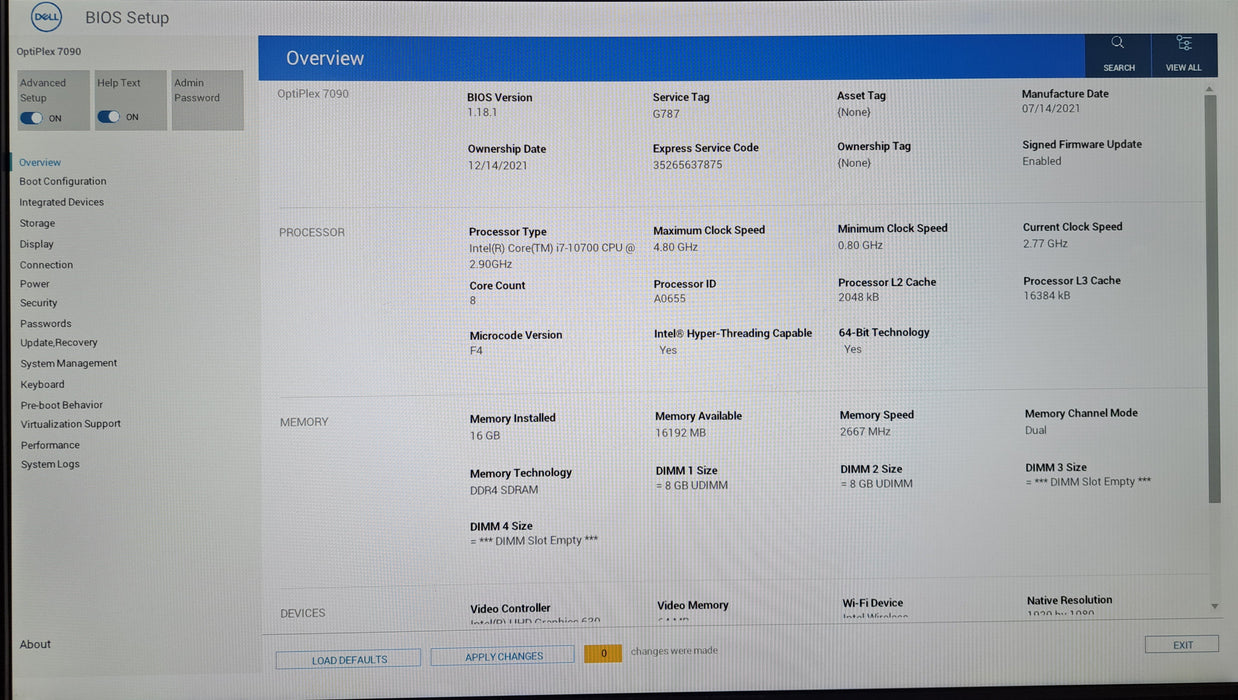Click Memory Speed 2667 MHz

(866, 431)
